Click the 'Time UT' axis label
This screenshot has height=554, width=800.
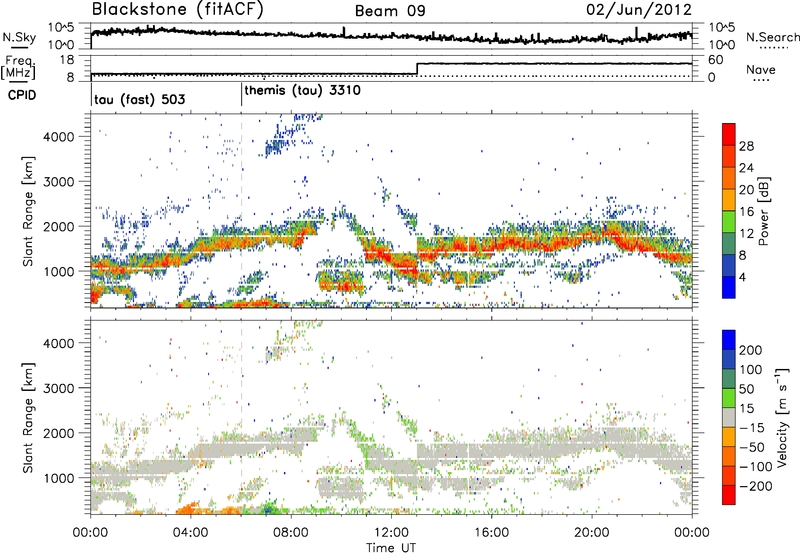391,548
